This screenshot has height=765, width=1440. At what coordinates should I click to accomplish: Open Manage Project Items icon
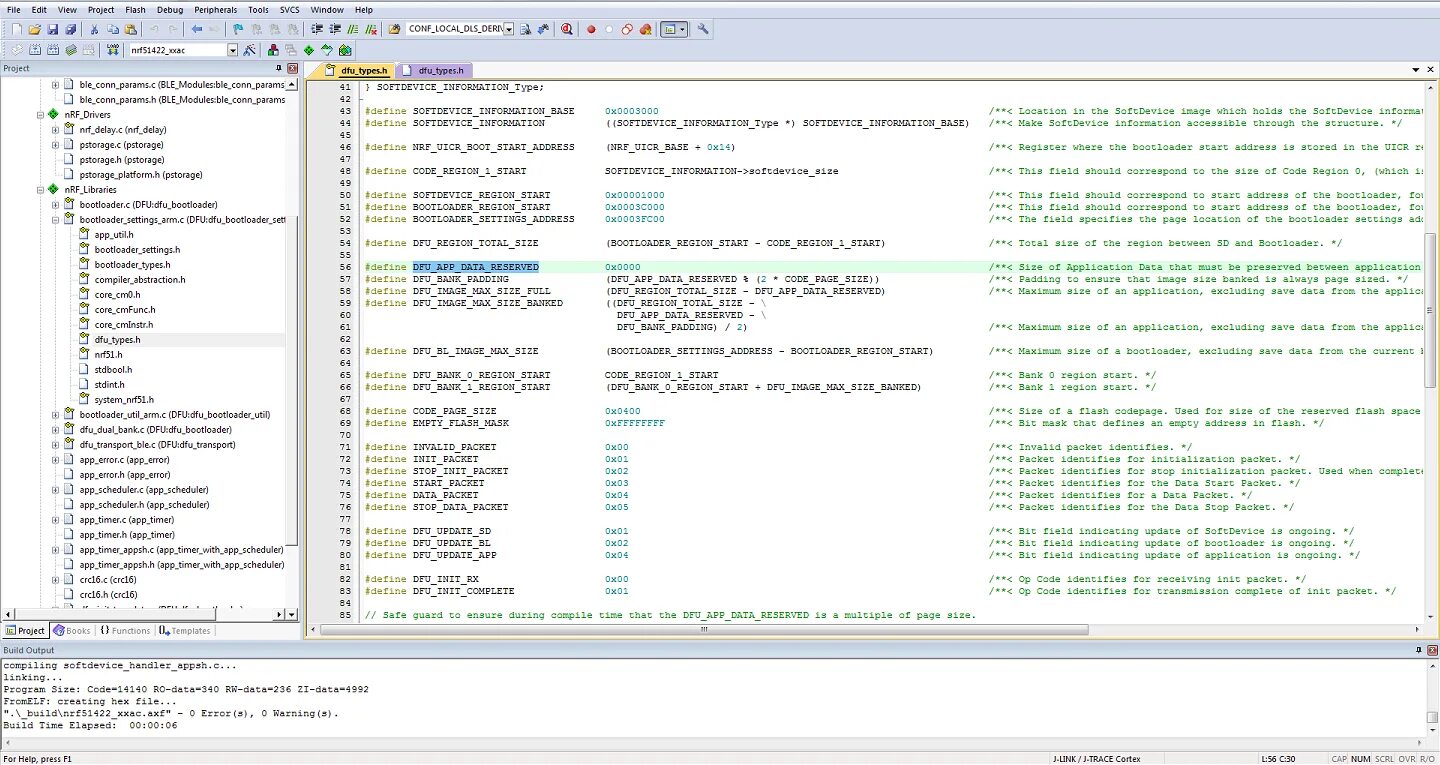pos(273,50)
